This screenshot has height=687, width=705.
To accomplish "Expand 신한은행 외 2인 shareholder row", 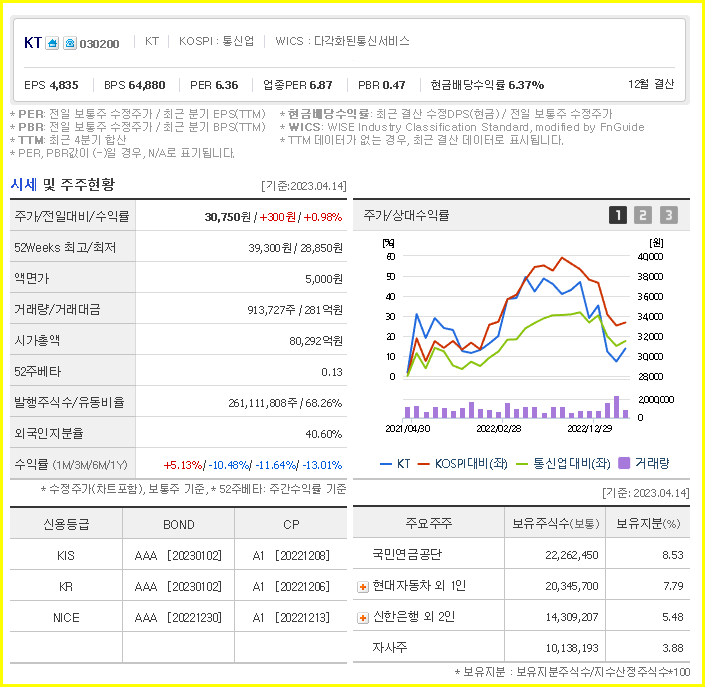I will pos(363,618).
